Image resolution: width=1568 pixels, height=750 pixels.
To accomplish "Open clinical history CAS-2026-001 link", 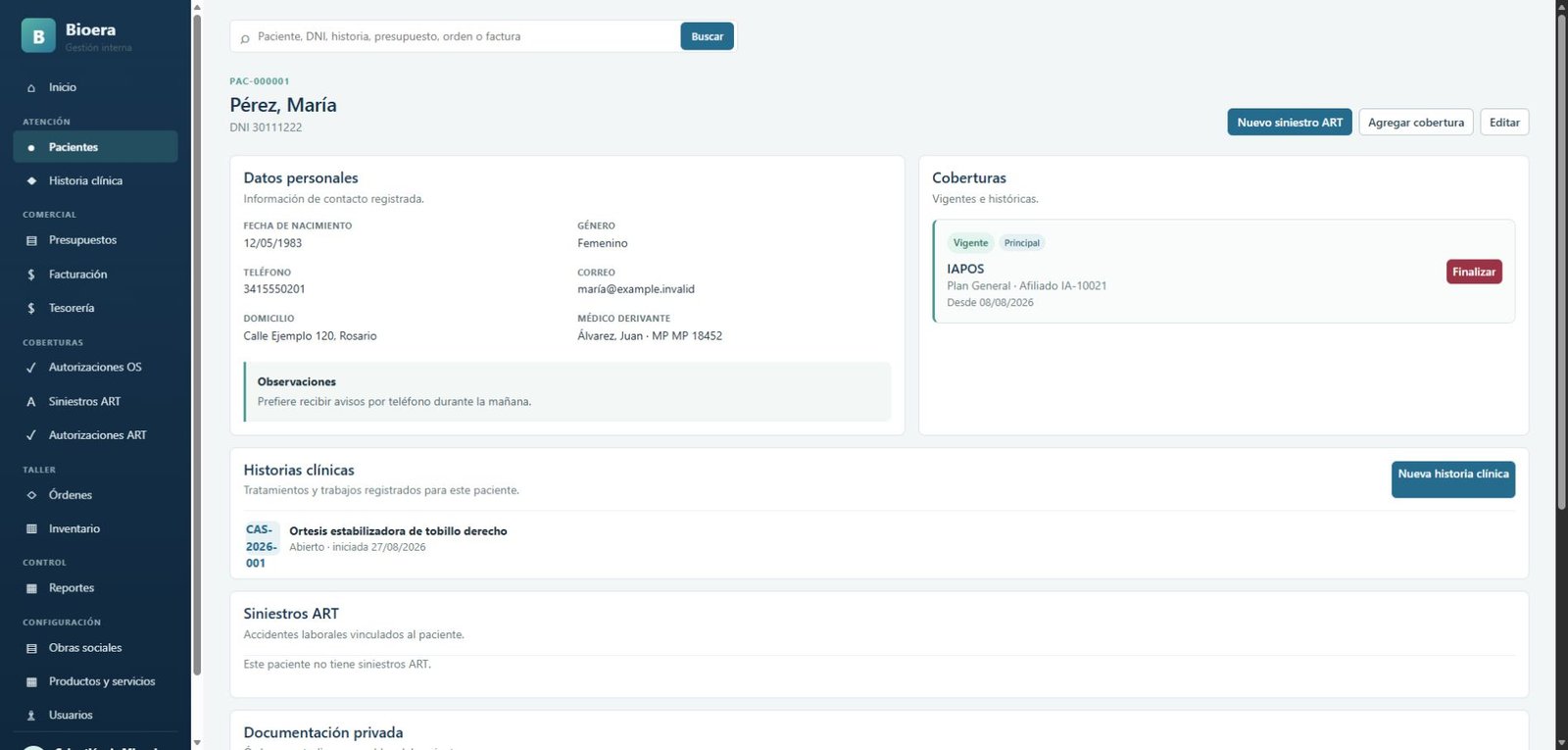I will [261, 546].
